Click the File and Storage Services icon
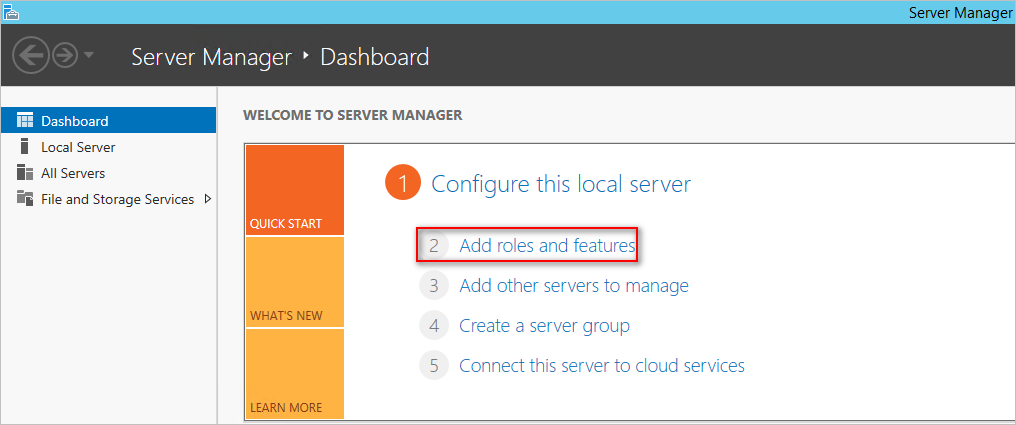This screenshot has height=425, width=1016. tap(25, 199)
